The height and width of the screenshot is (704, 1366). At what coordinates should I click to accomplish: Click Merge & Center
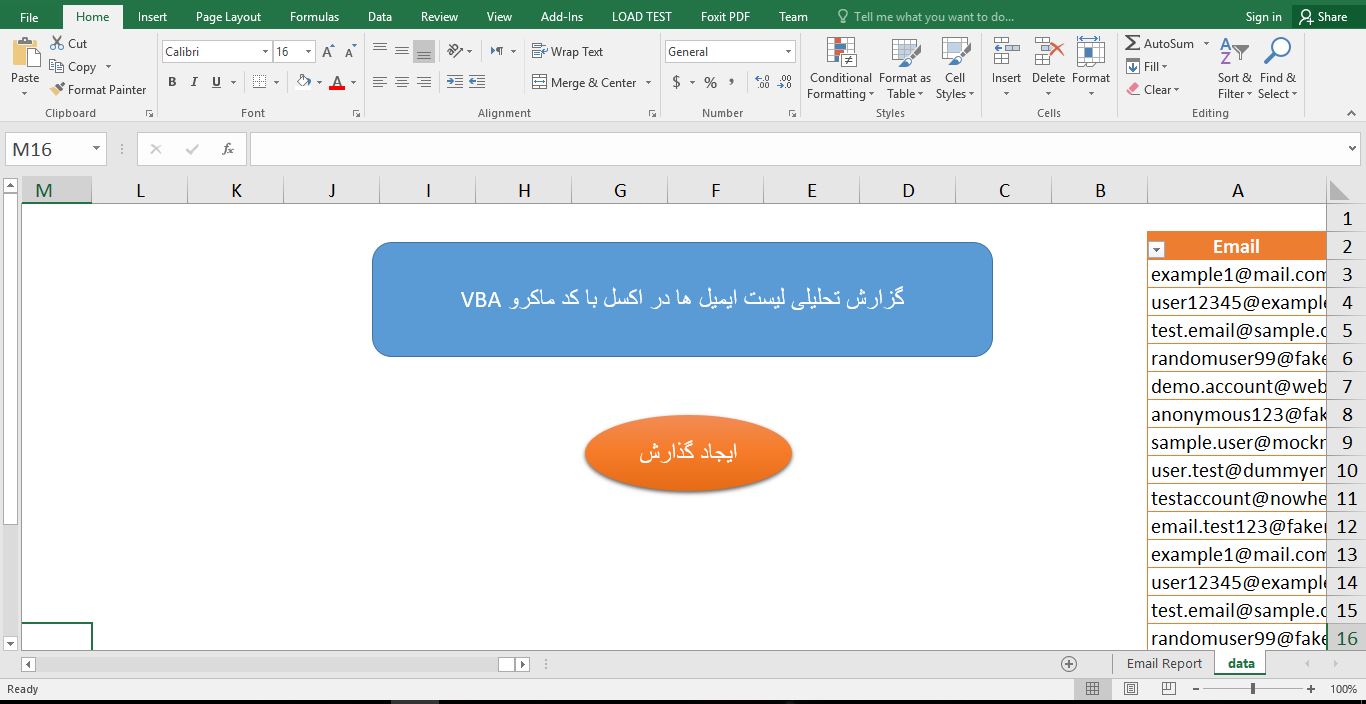tap(585, 82)
